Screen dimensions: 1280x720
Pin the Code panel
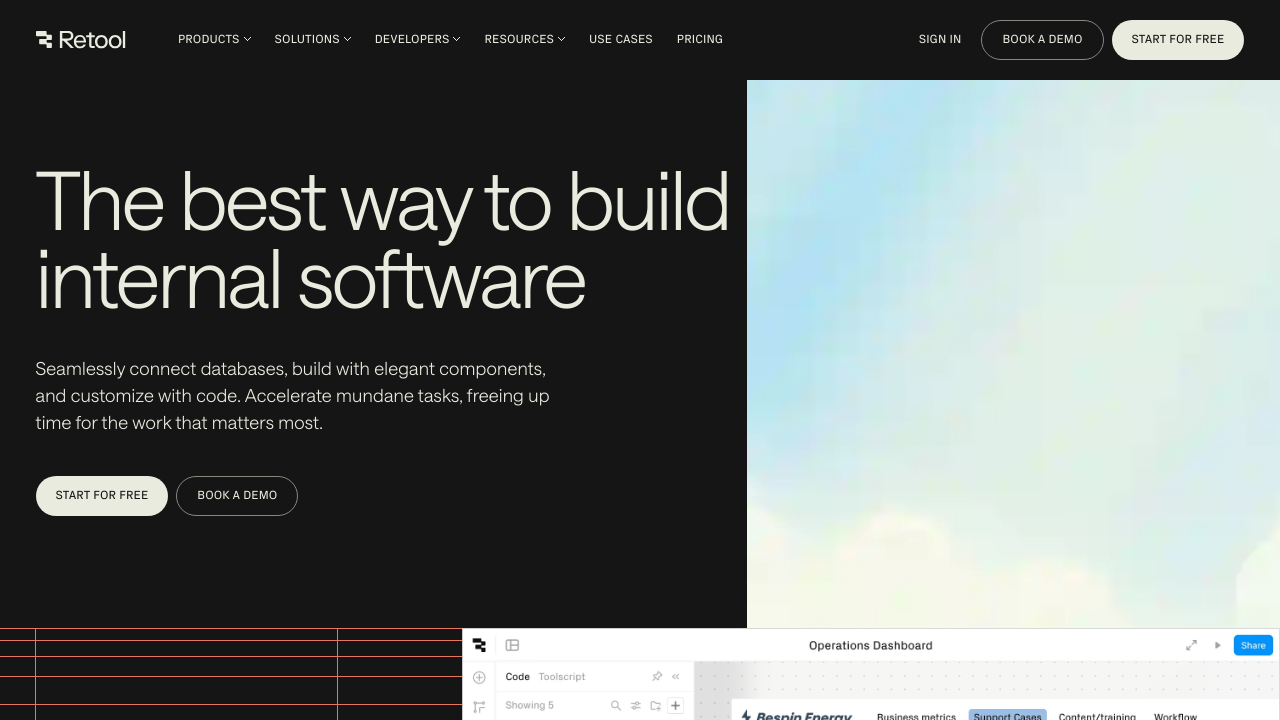click(657, 677)
